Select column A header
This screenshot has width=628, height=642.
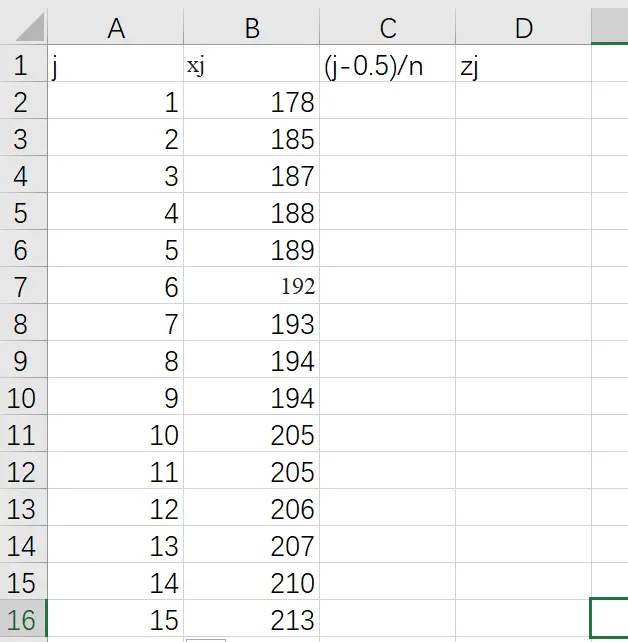pyautogui.click(x=115, y=28)
